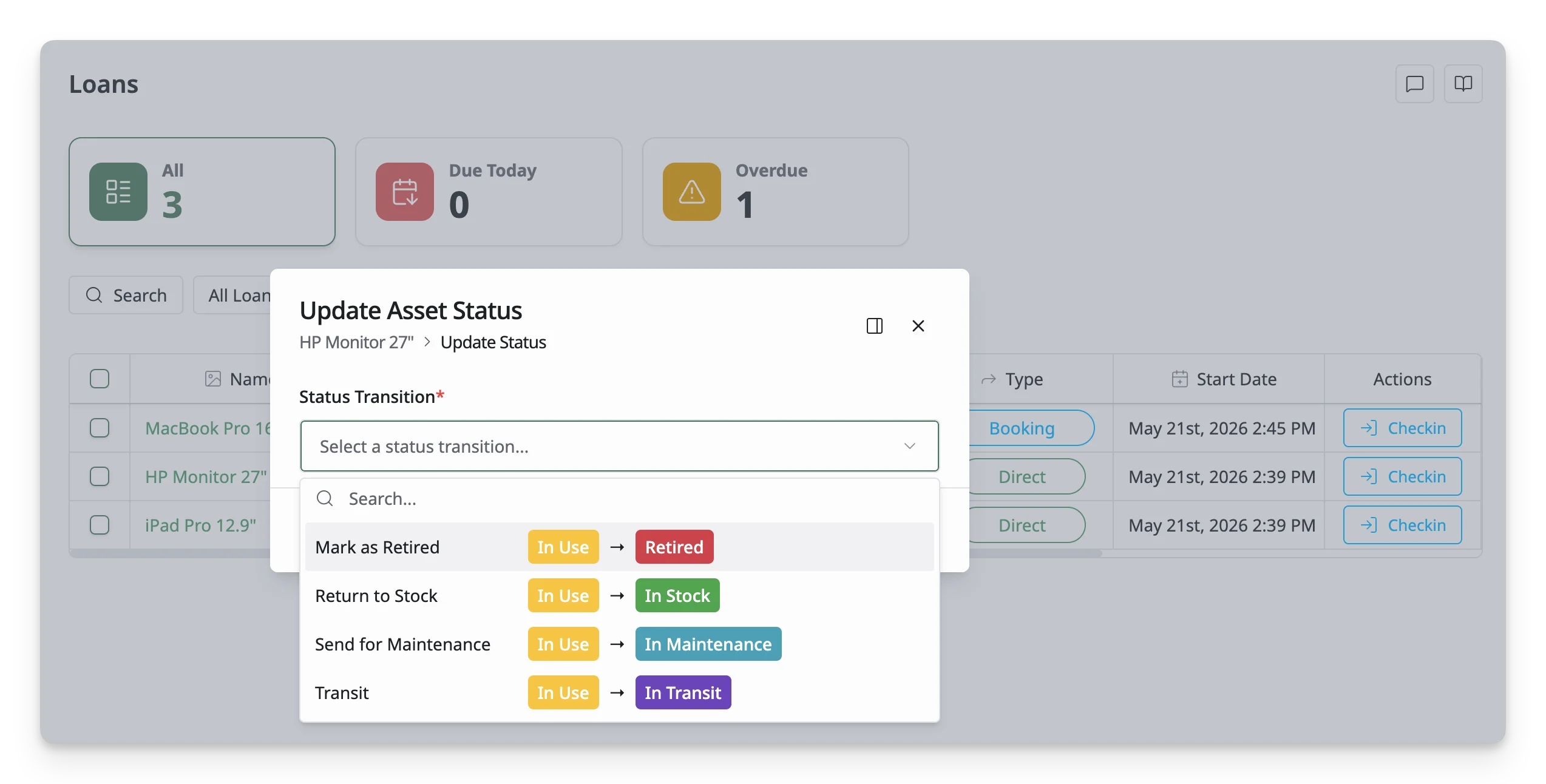1546x784 pixels.
Task: Click HP Monitor 27" breadcrumb in dialog
Action: coord(356,342)
